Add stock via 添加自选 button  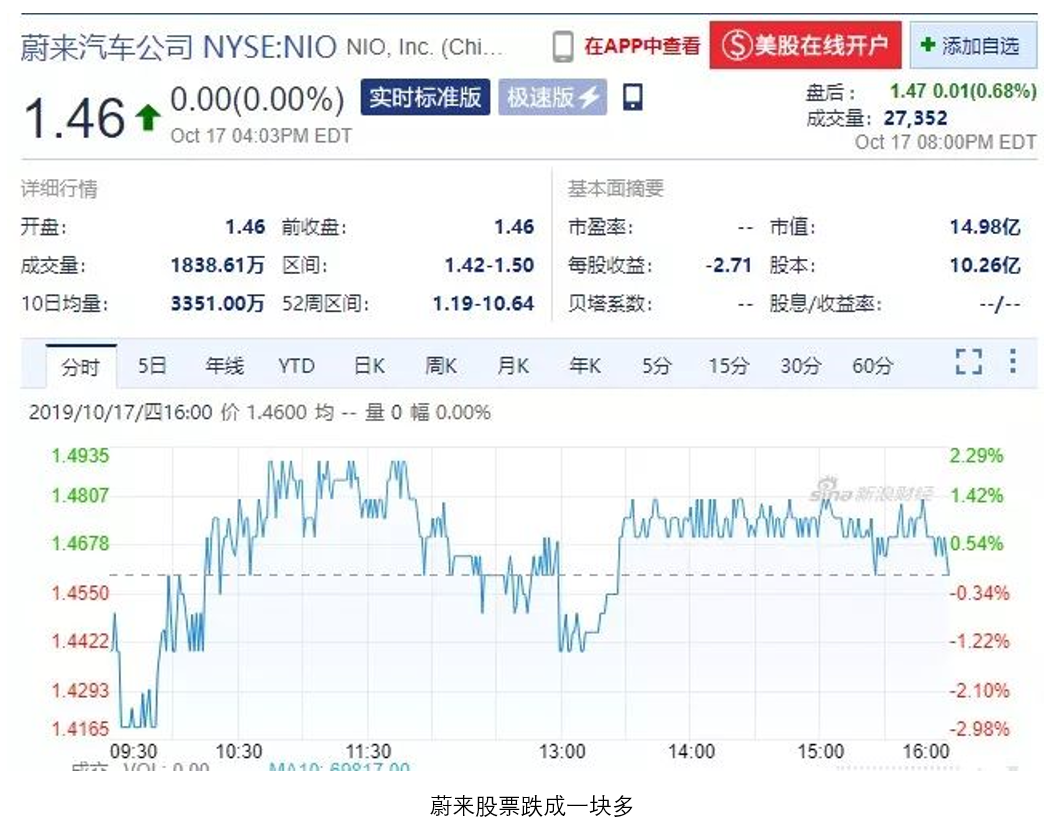pyautogui.click(x=973, y=45)
